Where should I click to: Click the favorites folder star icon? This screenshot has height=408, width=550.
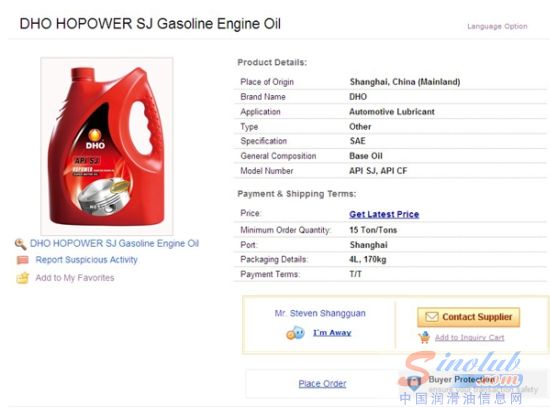click(22, 278)
